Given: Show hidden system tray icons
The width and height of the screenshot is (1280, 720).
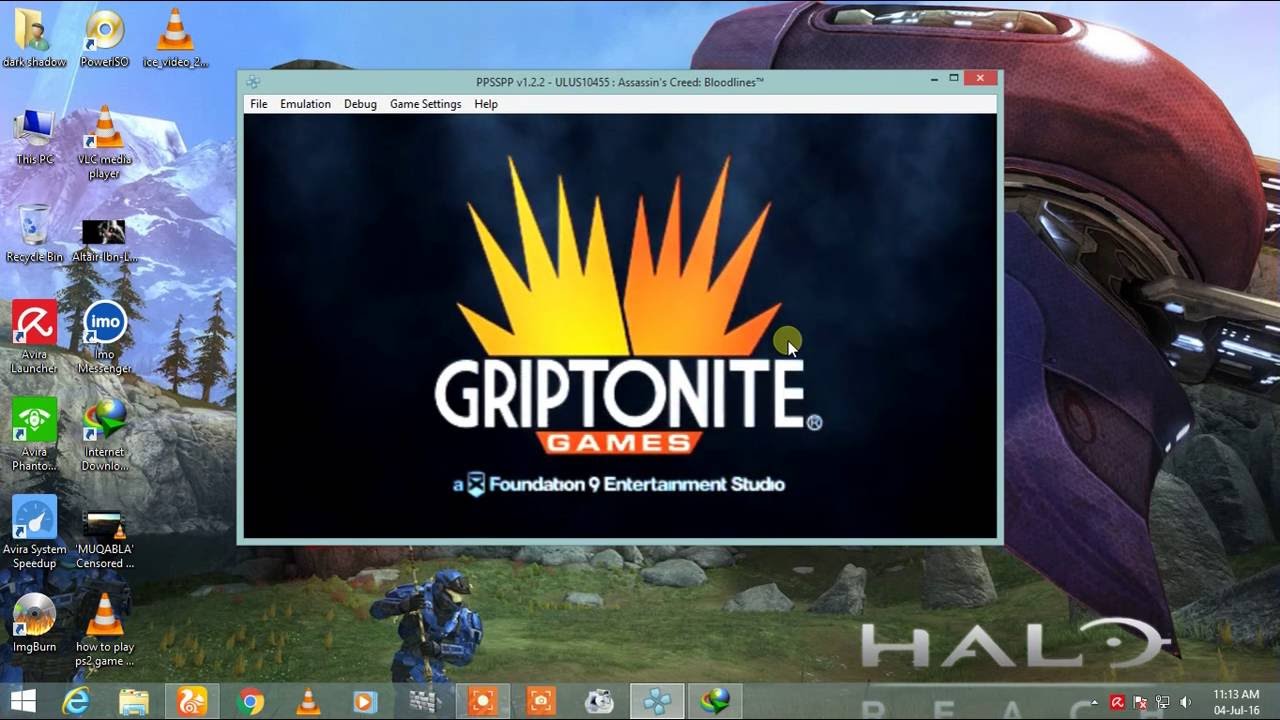Looking at the screenshot, I should (1095, 703).
